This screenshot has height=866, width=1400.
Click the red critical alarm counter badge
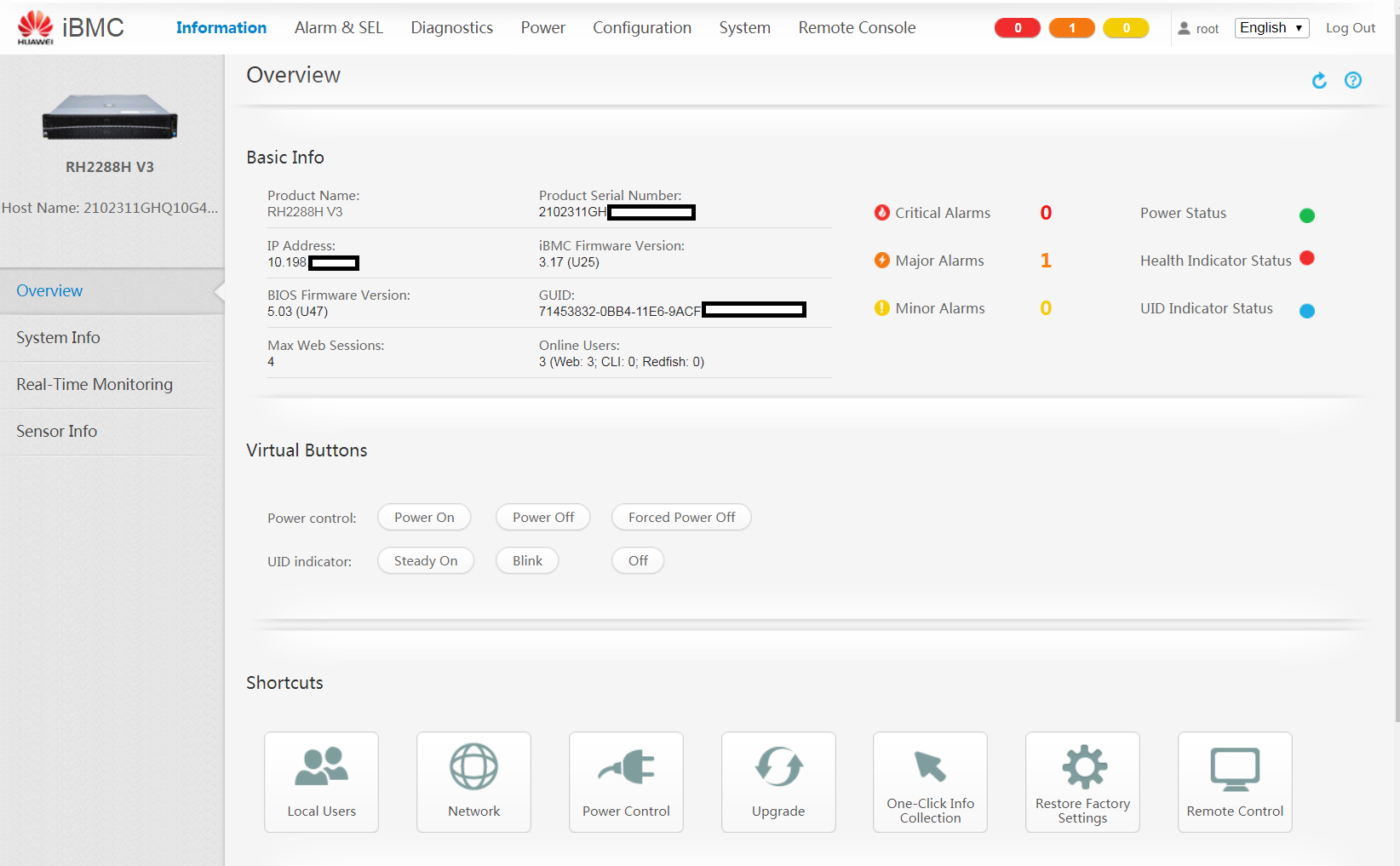click(1018, 28)
